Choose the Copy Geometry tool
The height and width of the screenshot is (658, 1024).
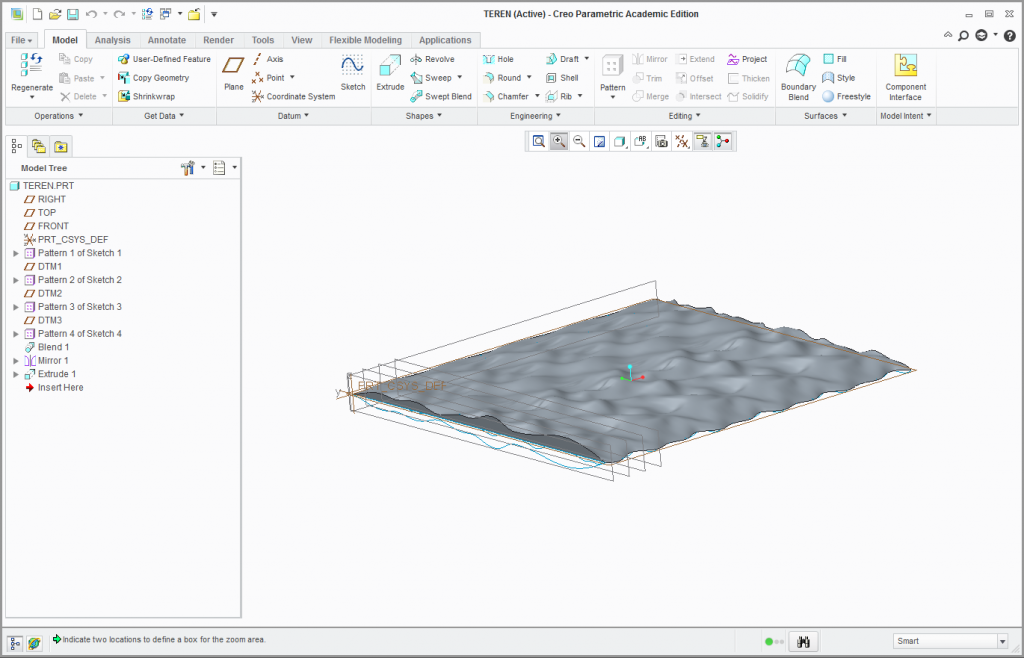[153, 78]
